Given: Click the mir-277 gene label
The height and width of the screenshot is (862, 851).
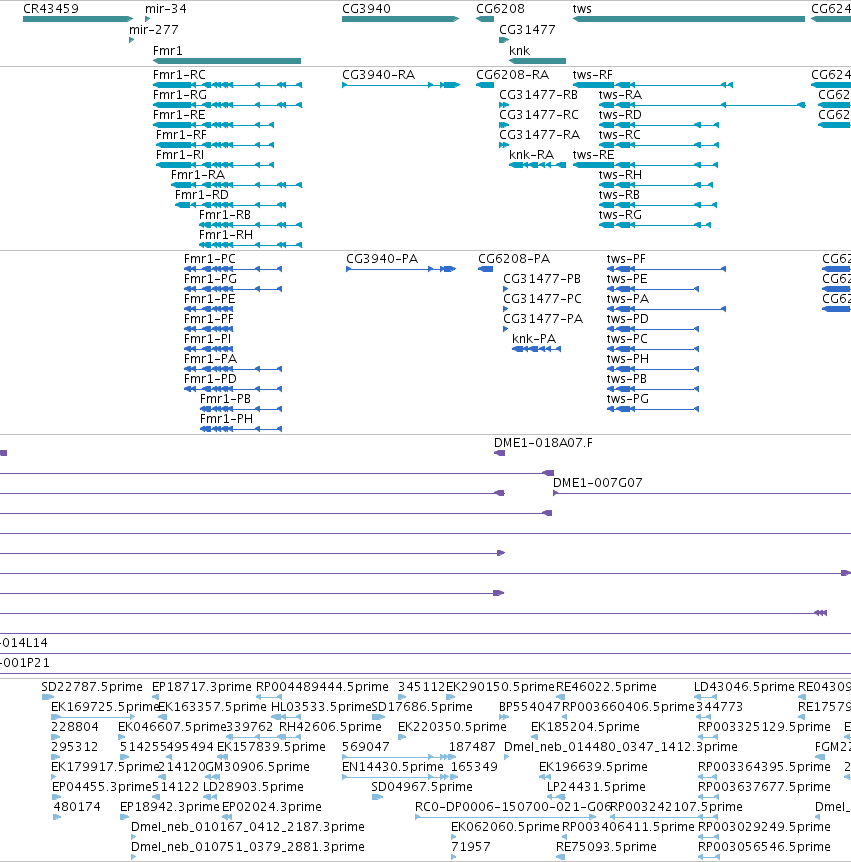Looking at the screenshot, I should tap(153, 30).
